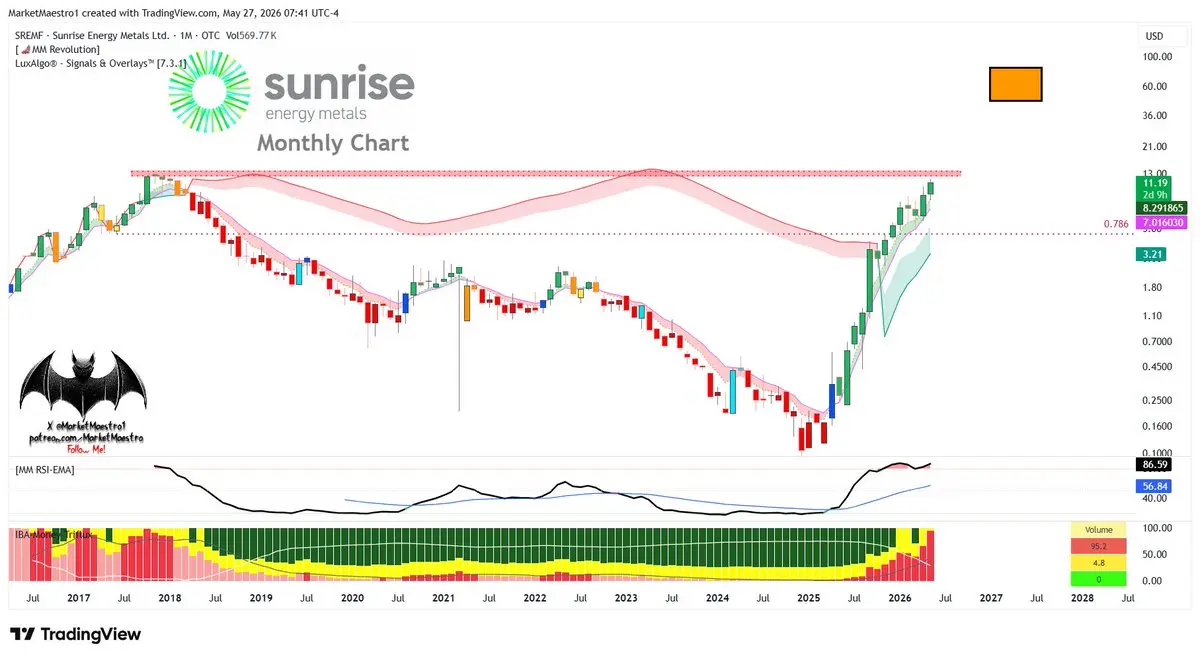
Task: Click the Monthly Chart title text
Action: (333, 143)
